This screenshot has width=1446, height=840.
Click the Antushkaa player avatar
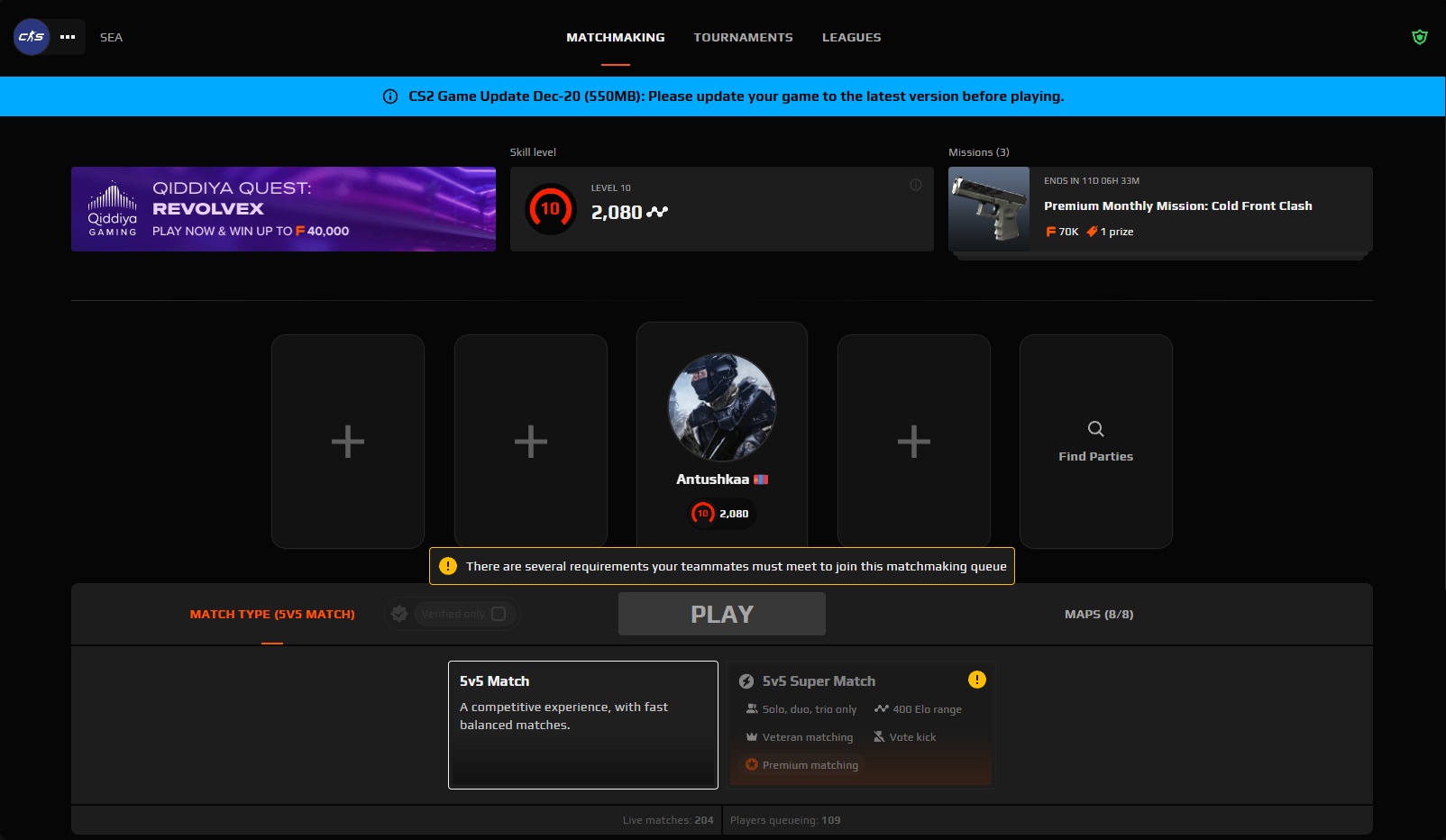(x=722, y=407)
